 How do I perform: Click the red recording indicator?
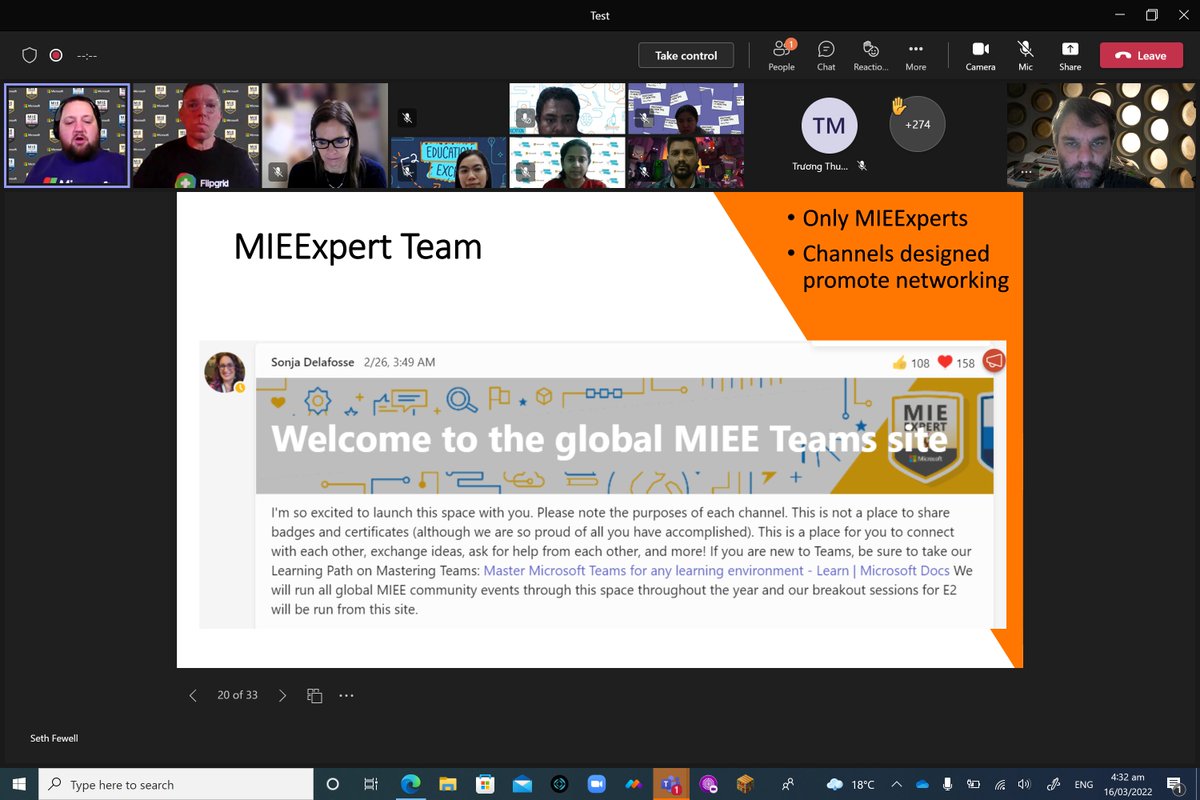point(56,56)
